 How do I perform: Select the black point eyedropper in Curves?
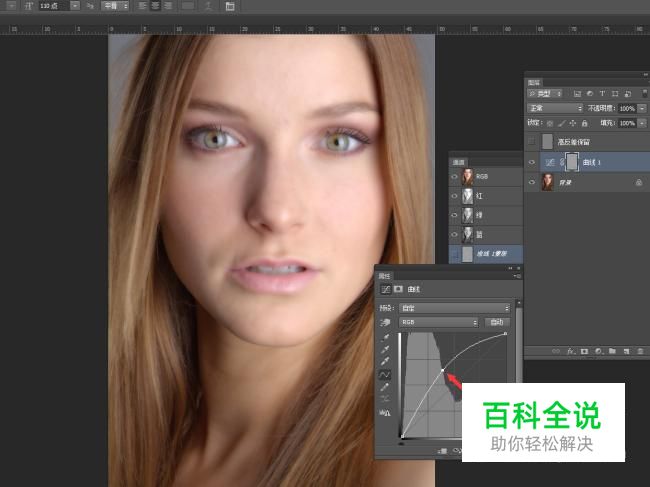coord(386,338)
